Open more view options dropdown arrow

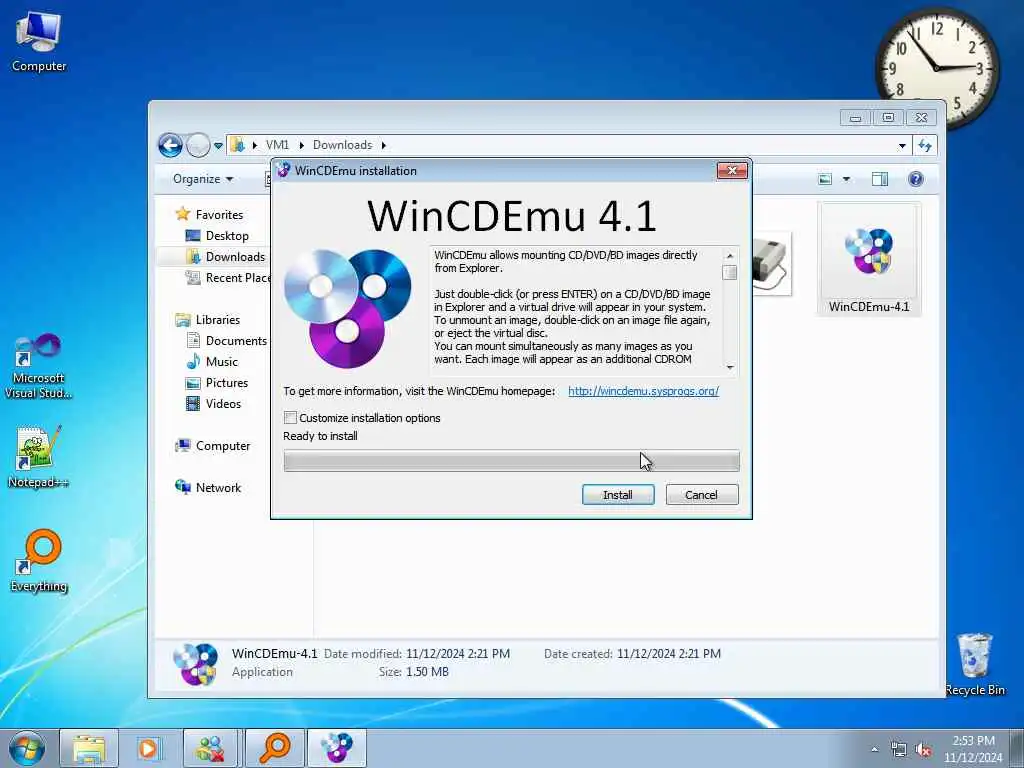click(x=846, y=178)
